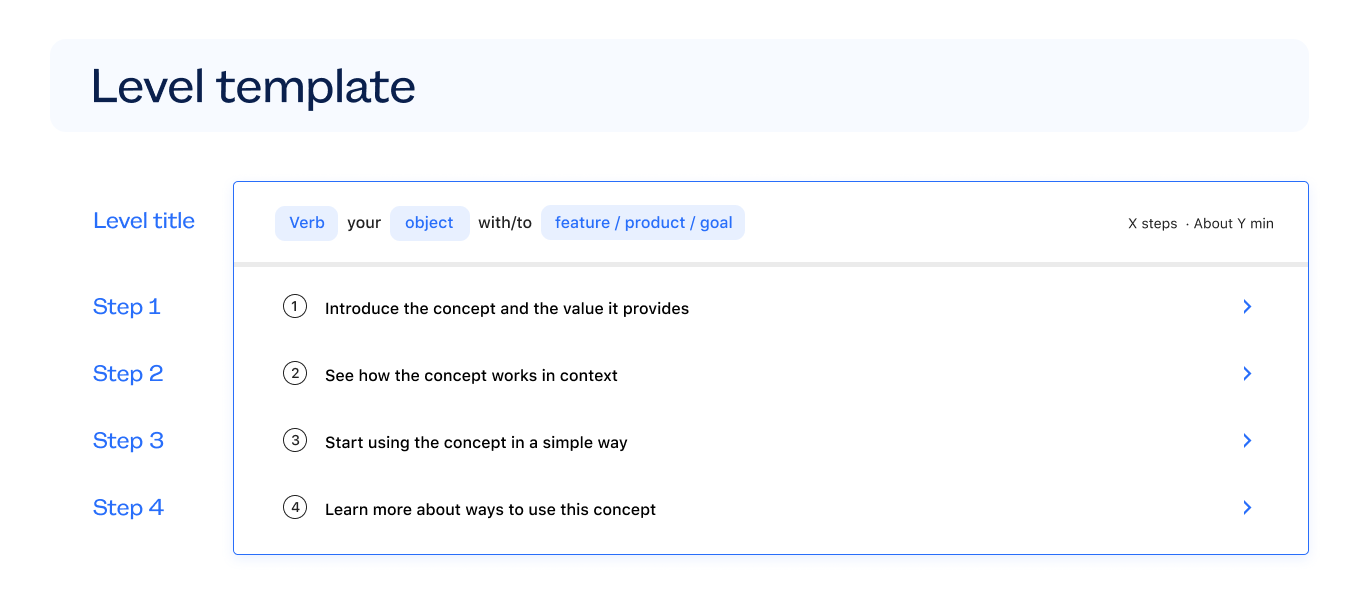This screenshot has height=611, width=1352.
Task: Select the 'object' chip in level title
Action: click(429, 223)
